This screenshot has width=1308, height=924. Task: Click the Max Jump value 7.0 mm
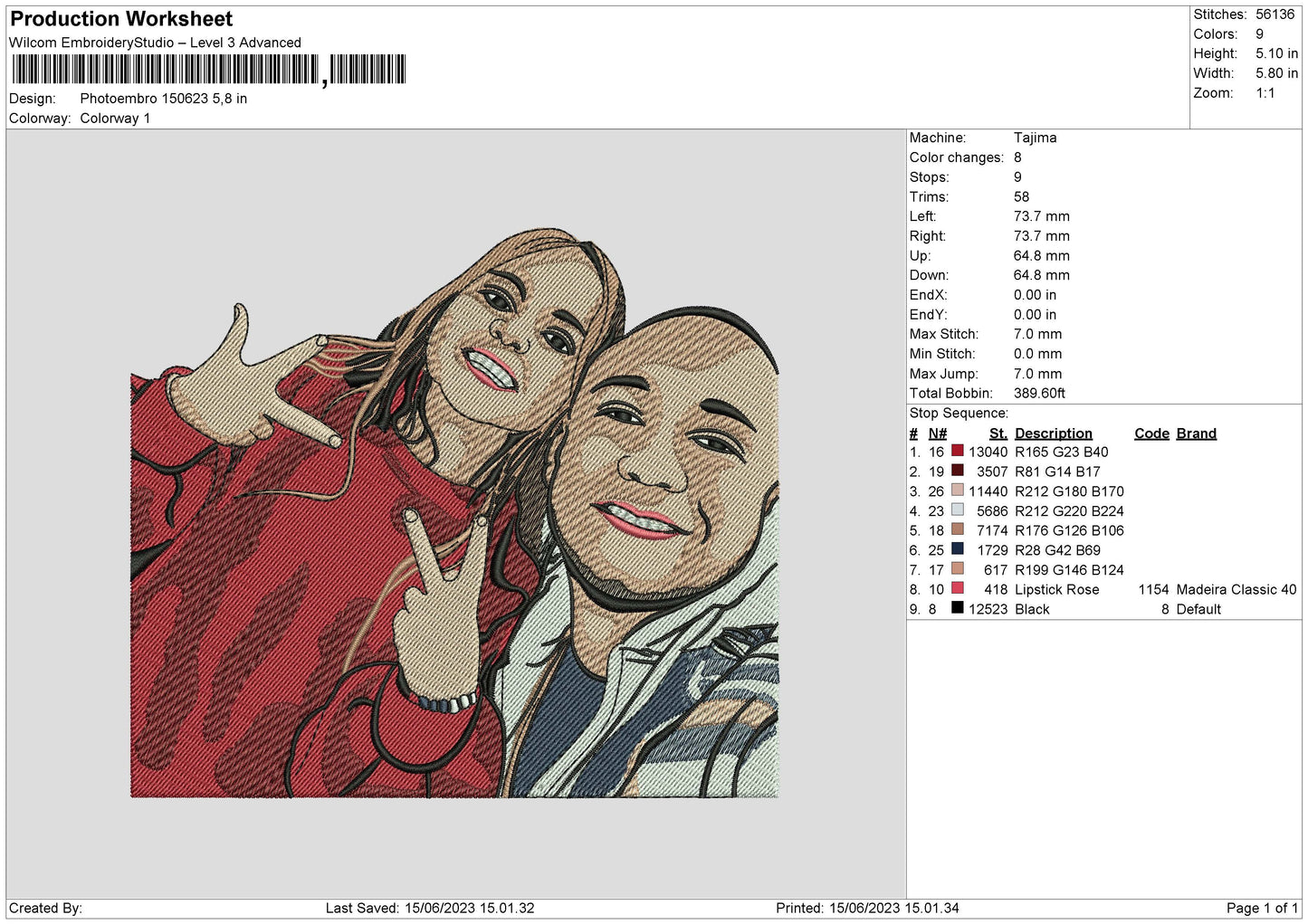[1038, 374]
